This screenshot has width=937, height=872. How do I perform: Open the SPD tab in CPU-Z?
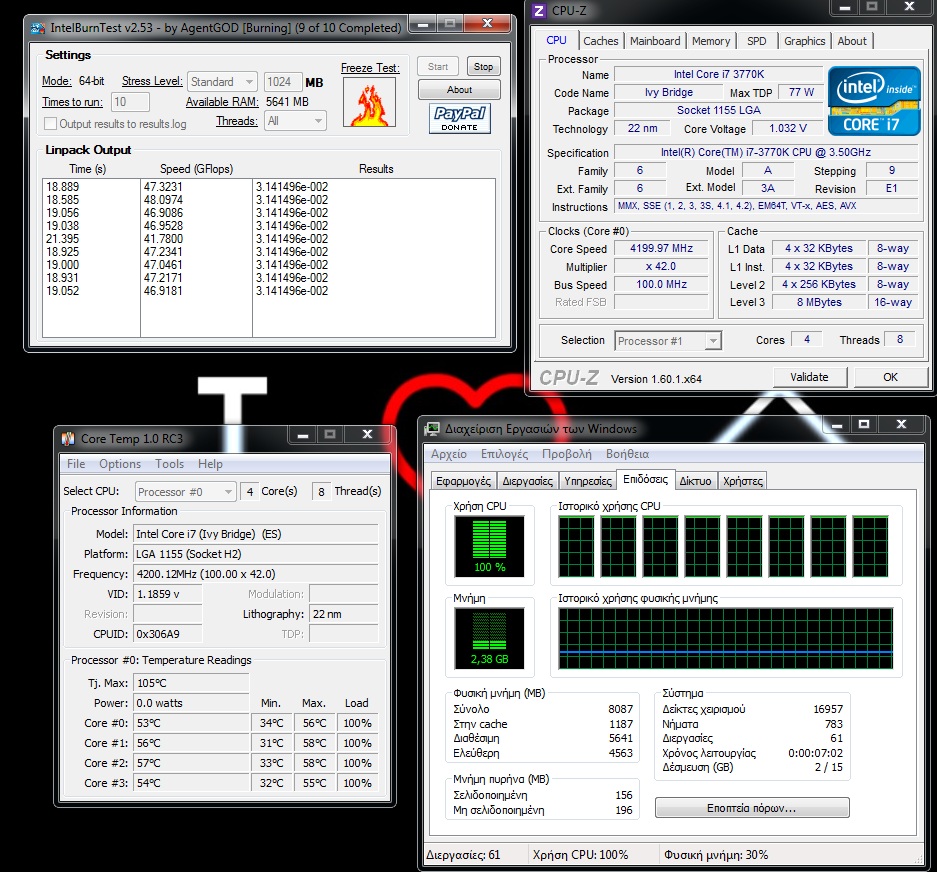tap(757, 41)
